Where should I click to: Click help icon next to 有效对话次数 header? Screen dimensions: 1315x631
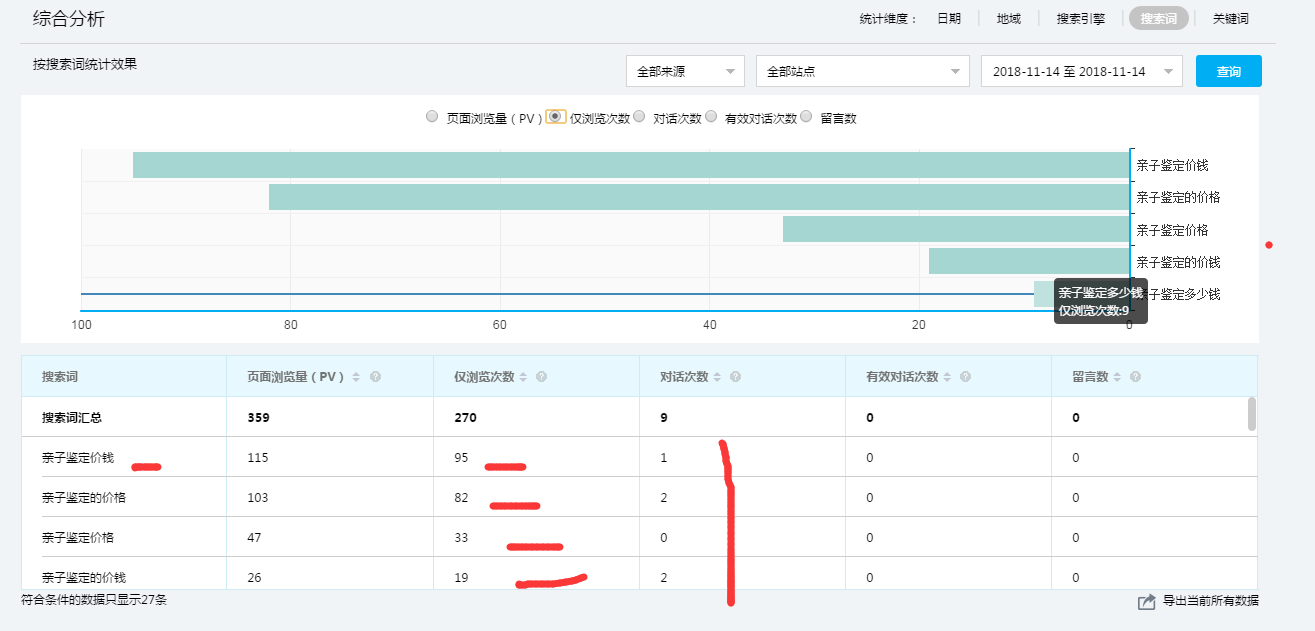pyautogui.click(x=965, y=377)
